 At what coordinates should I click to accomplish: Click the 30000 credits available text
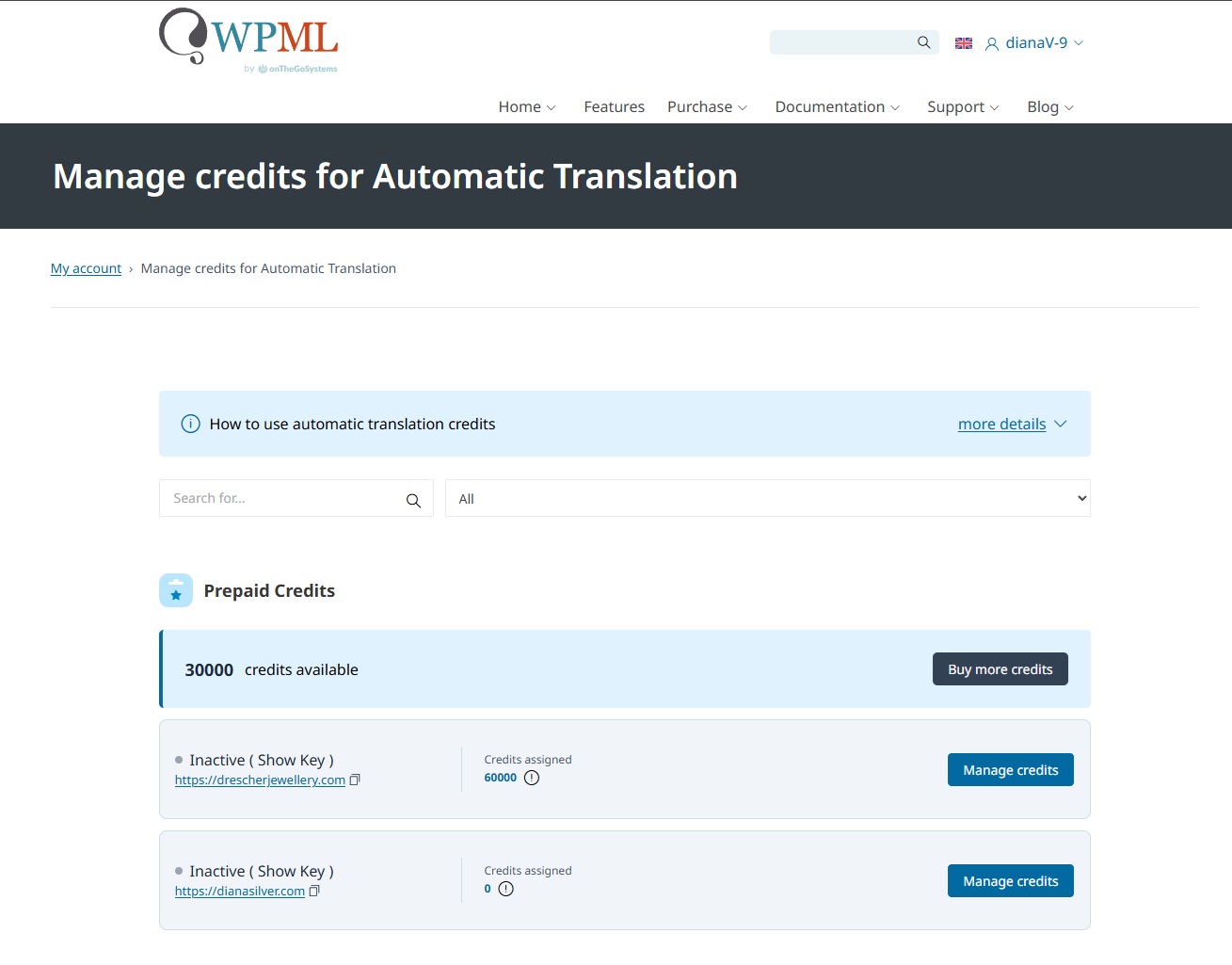pos(271,669)
